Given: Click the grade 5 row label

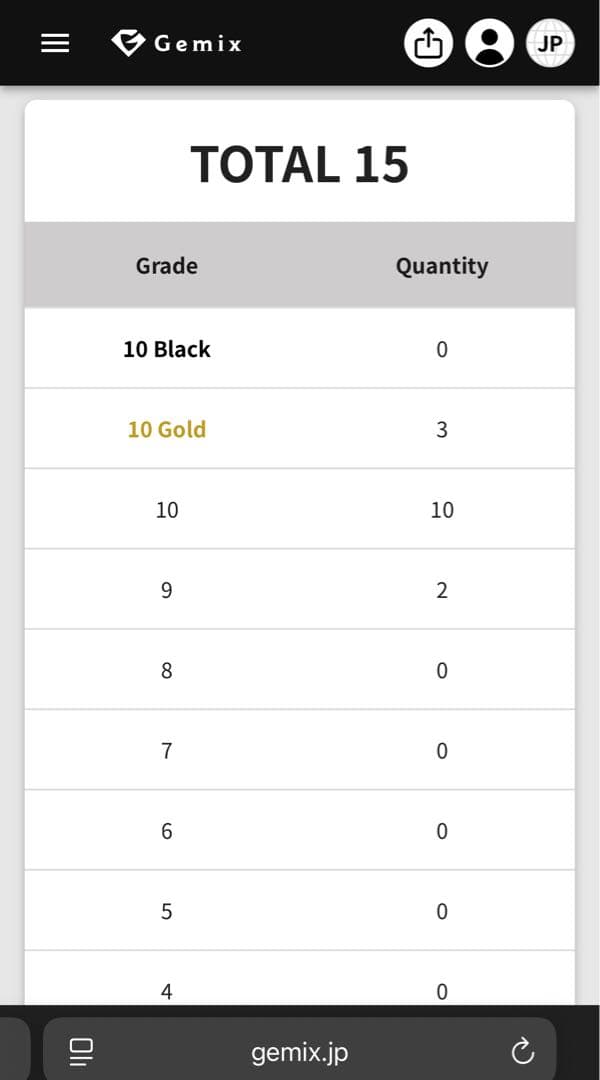Looking at the screenshot, I should pos(167,911).
